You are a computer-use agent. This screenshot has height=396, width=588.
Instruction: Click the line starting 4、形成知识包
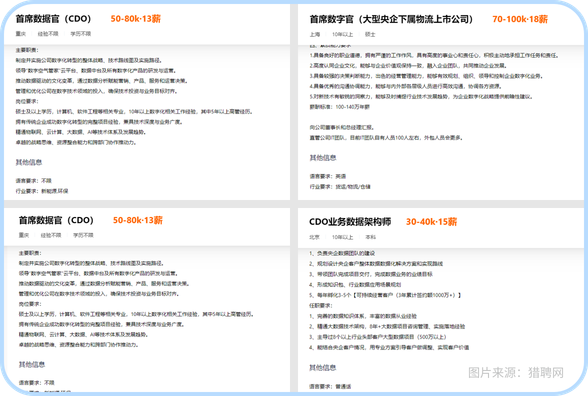pyautogui.click(x=355, y=285)
